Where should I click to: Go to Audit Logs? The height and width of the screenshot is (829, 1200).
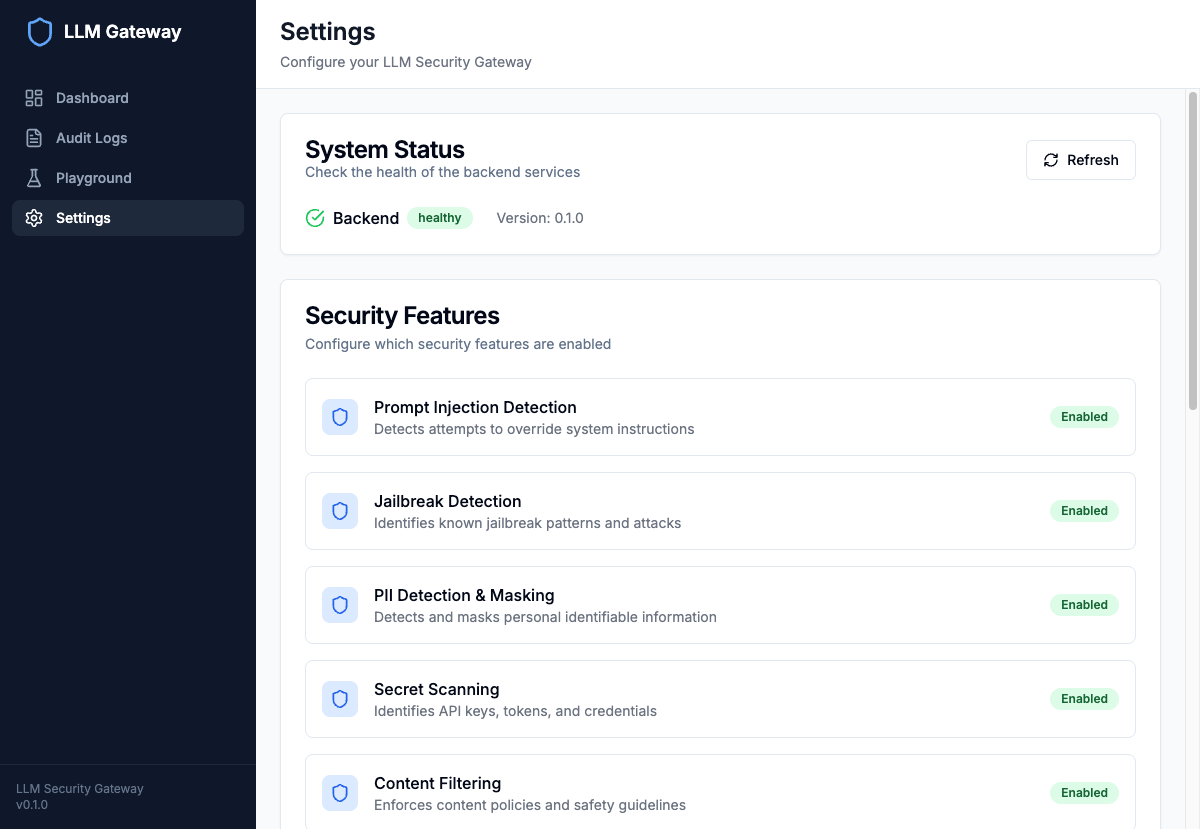(128, 138)
